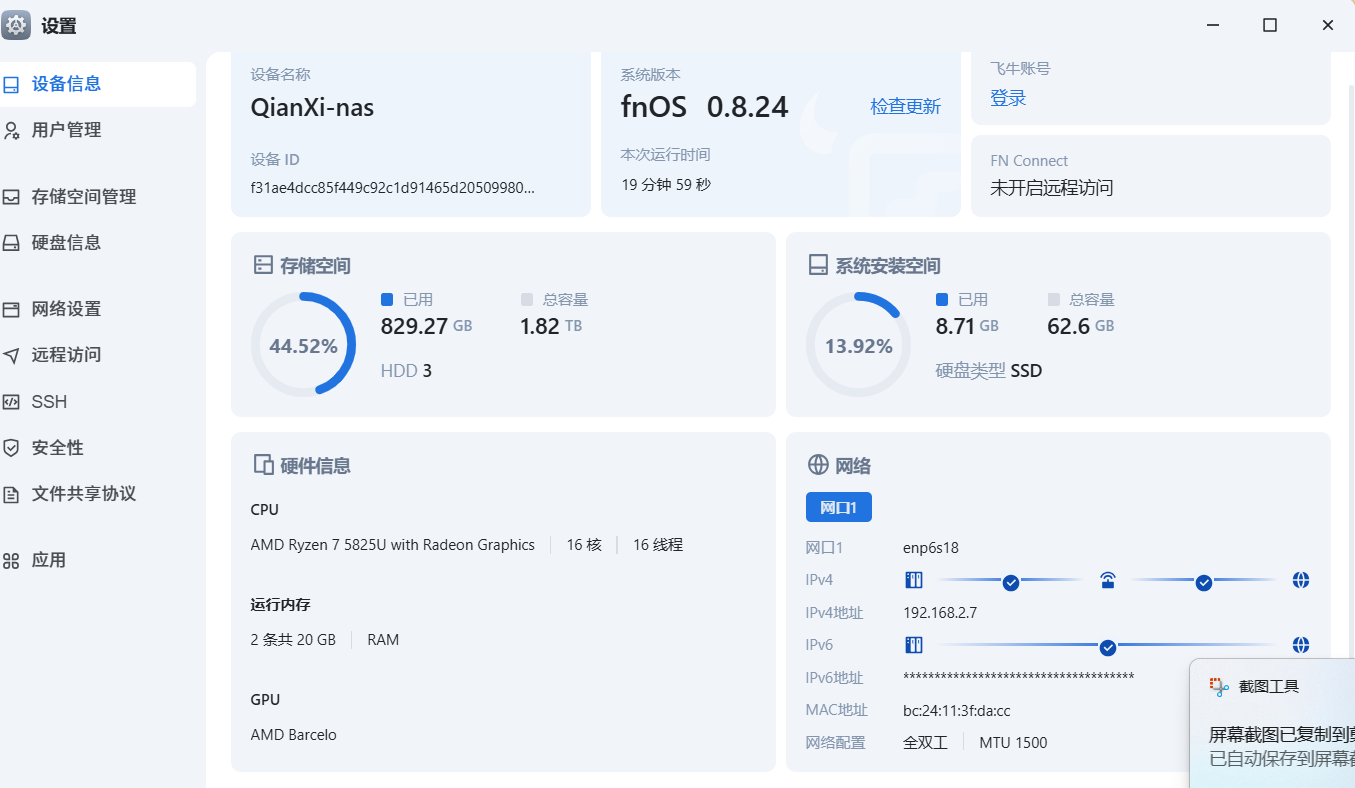1355x788 pixels.
Task: Open the SSH settings page
Action: coord(97,402)
